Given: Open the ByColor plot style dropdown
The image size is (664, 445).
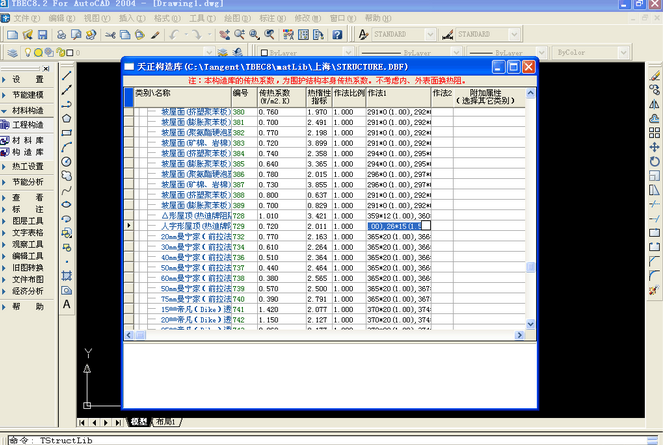Looking at the screenshot, I should 623,53.
